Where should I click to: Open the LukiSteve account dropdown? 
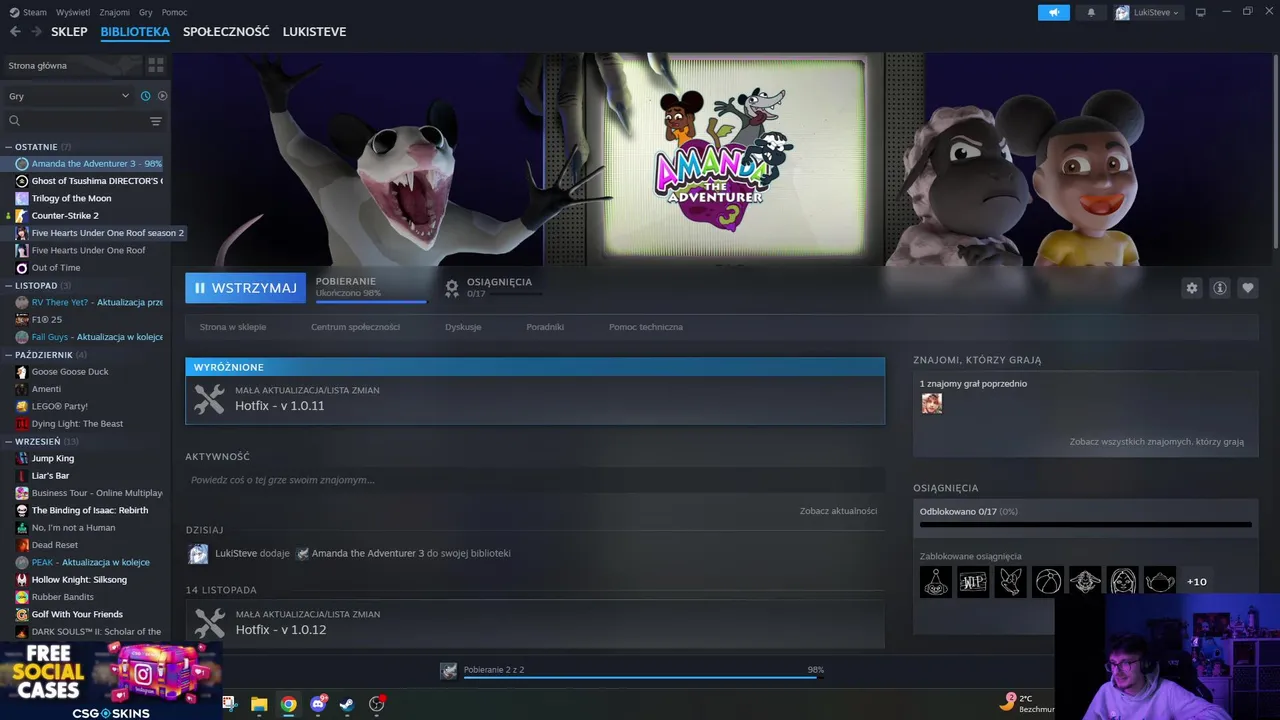[1148, 12]
